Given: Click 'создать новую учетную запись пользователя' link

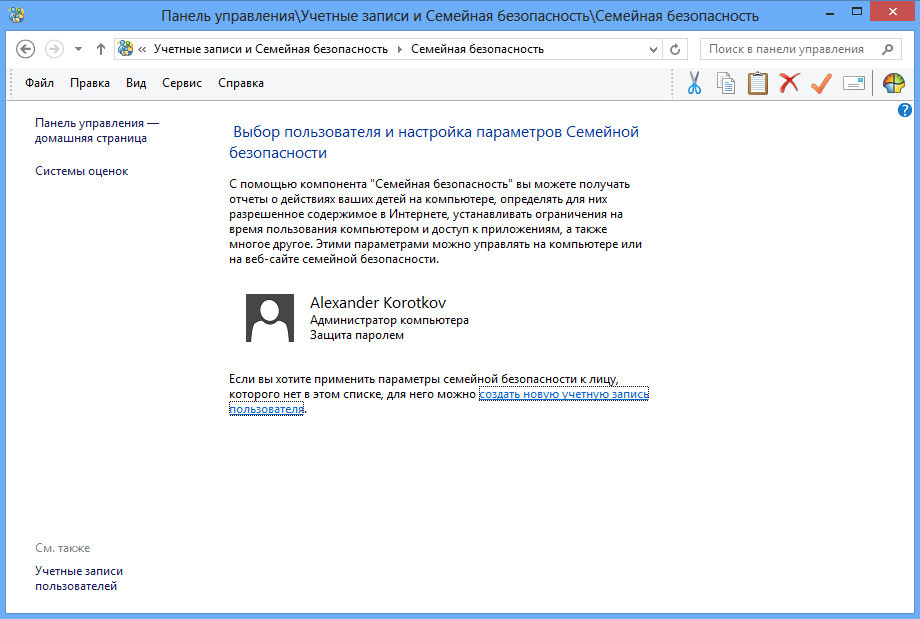Looking at the screenshot, I should tap(563, 395).
